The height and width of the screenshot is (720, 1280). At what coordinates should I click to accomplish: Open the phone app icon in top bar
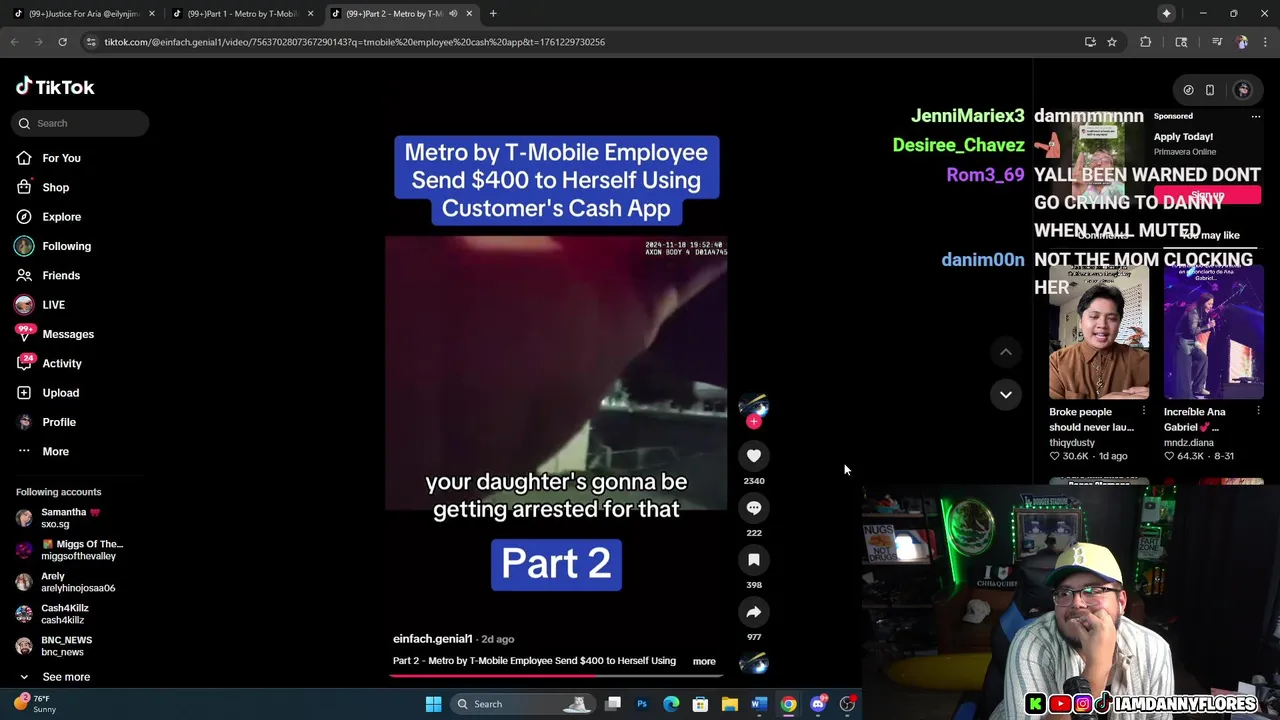click(x=1210, y=90)
